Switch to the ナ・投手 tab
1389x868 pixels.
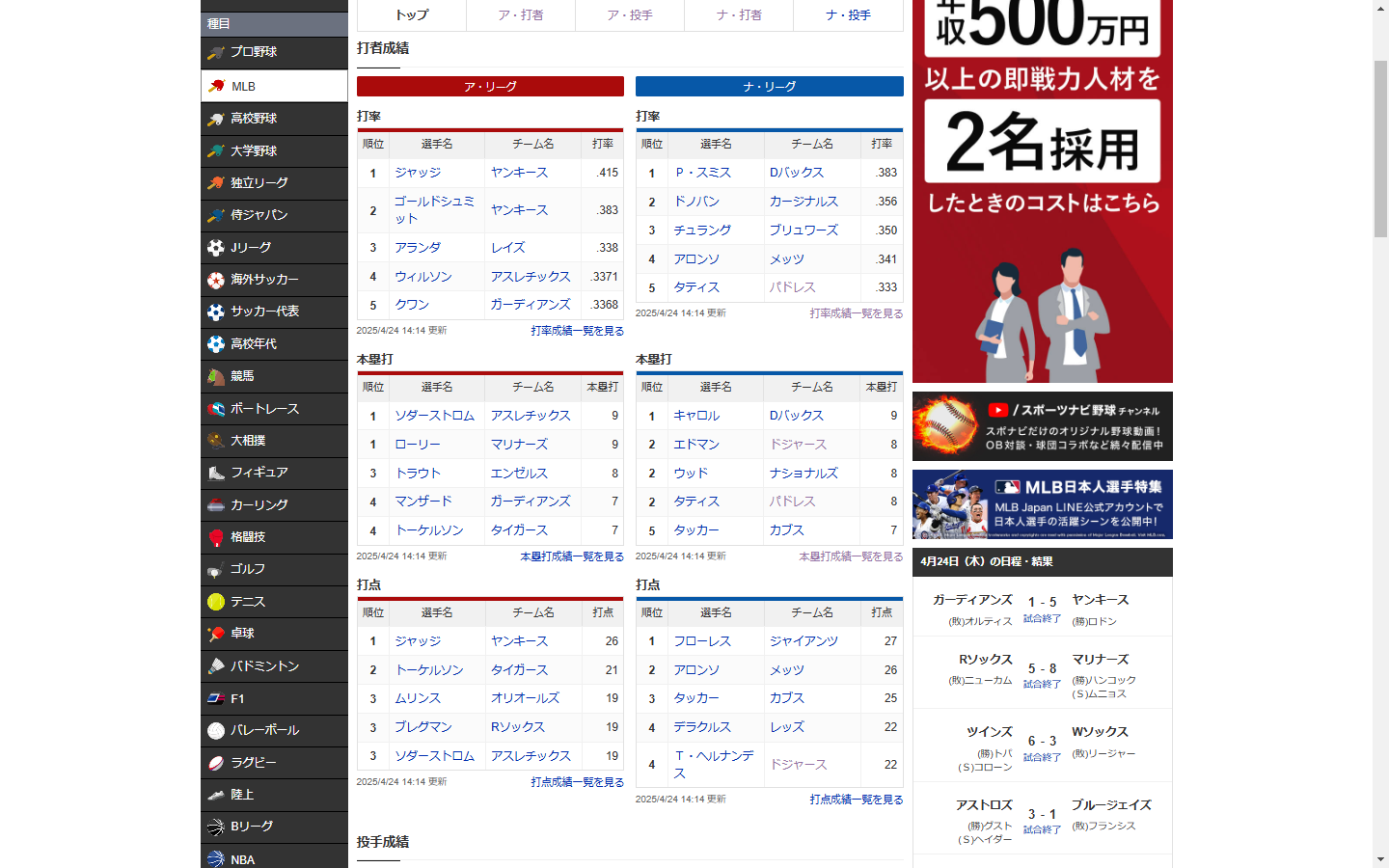point(848,15)
